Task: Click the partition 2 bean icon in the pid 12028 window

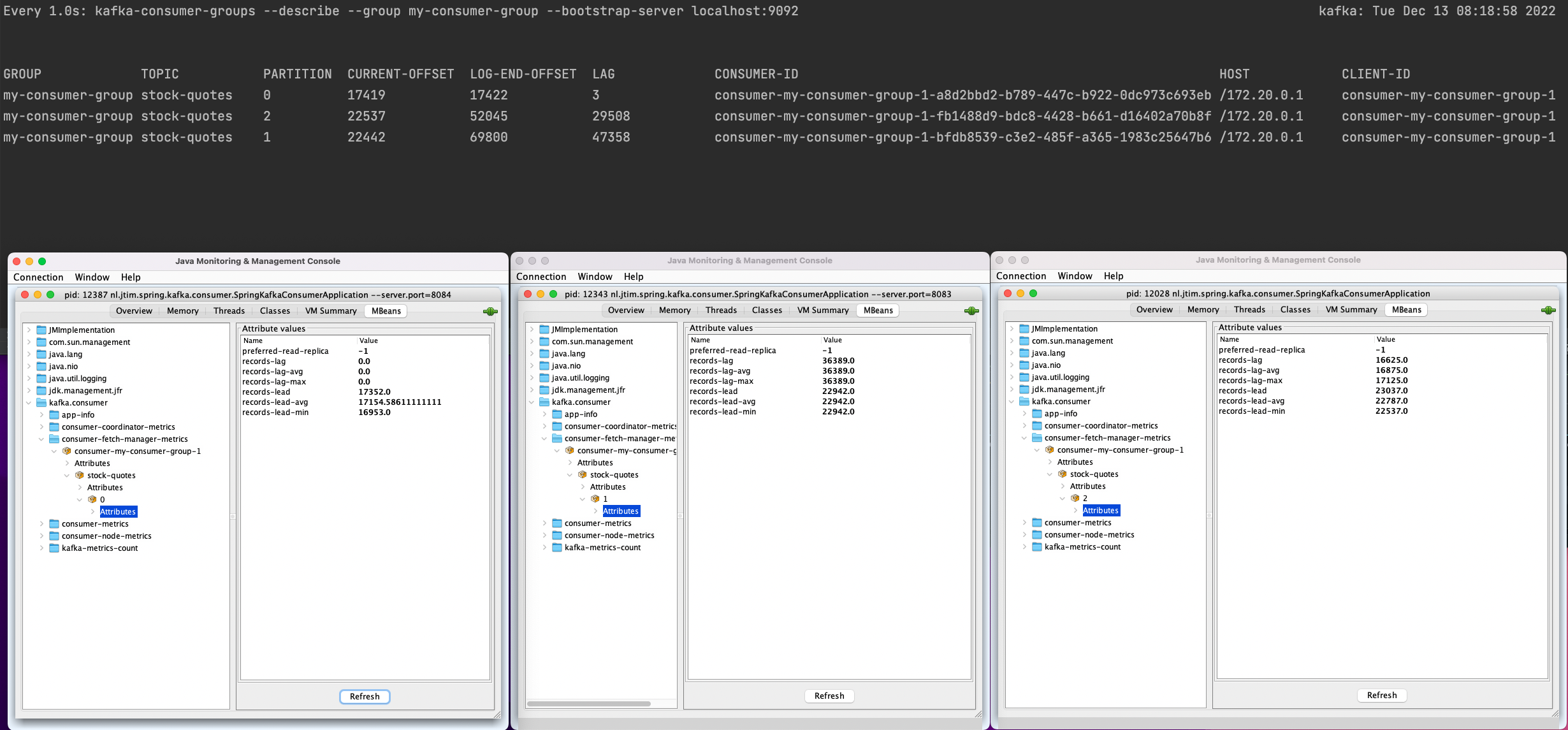Action: [x=1075, y=499]
